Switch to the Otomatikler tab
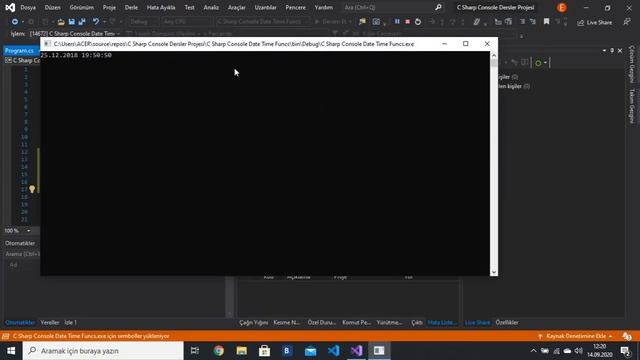Image resolution: width=640 pixels, height=360 pixels. [x=20, y=322]
